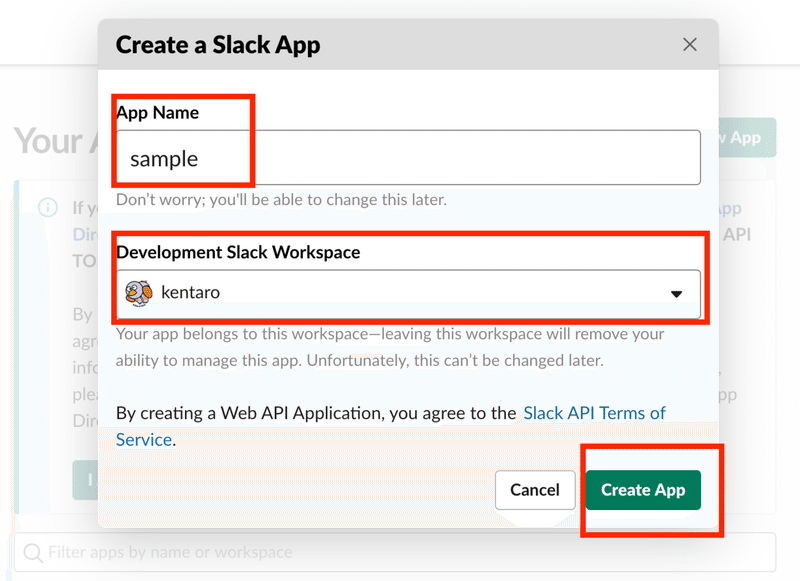Screen dimensions: 800x581
Task: Click the info icon in the background banner
Action: (x=47, y=208)
